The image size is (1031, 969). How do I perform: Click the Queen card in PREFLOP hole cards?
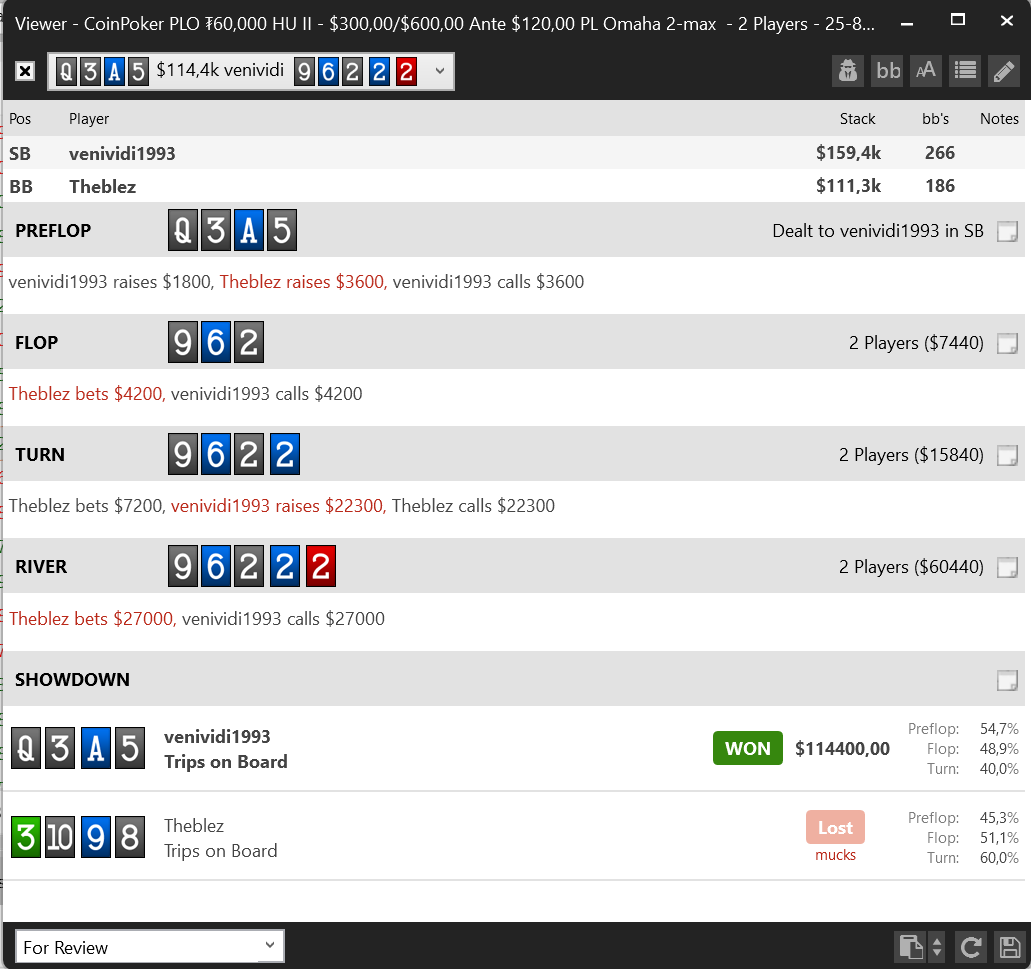pos(183,230)
